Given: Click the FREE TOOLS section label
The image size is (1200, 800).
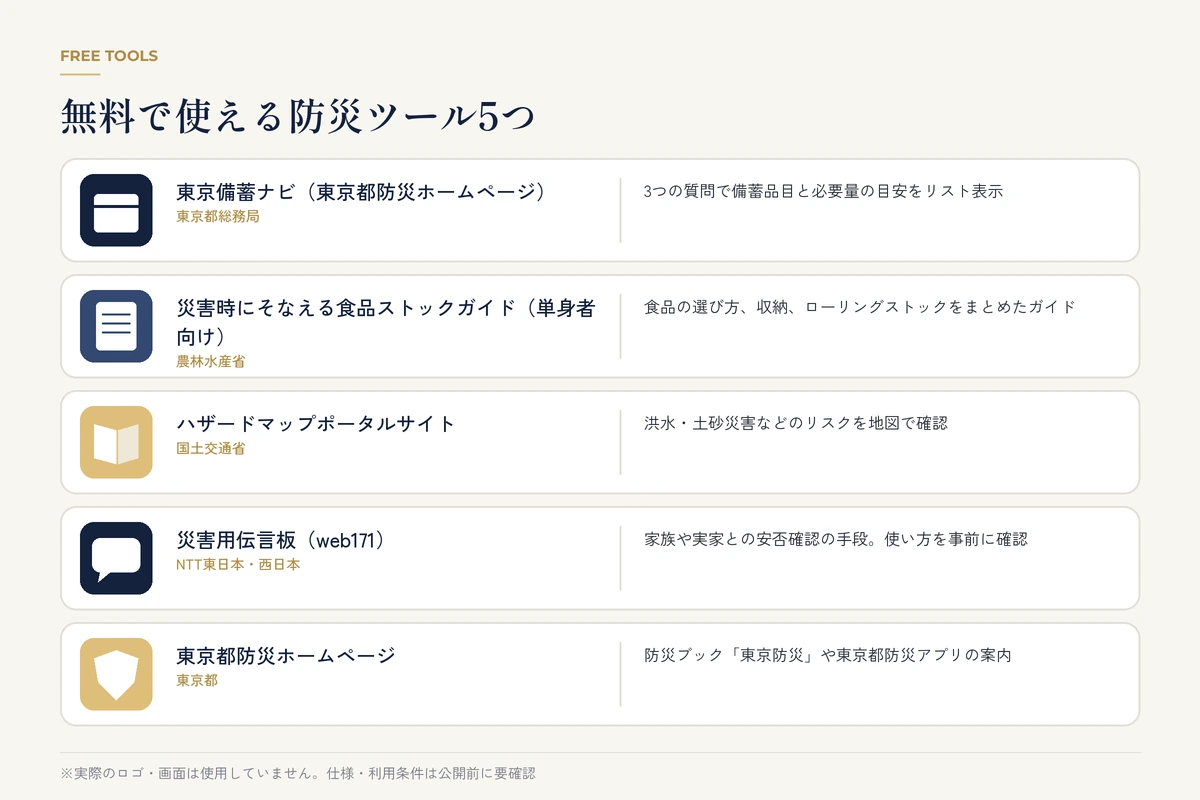Looking at the screenshot, I should [x=109, y=56].
